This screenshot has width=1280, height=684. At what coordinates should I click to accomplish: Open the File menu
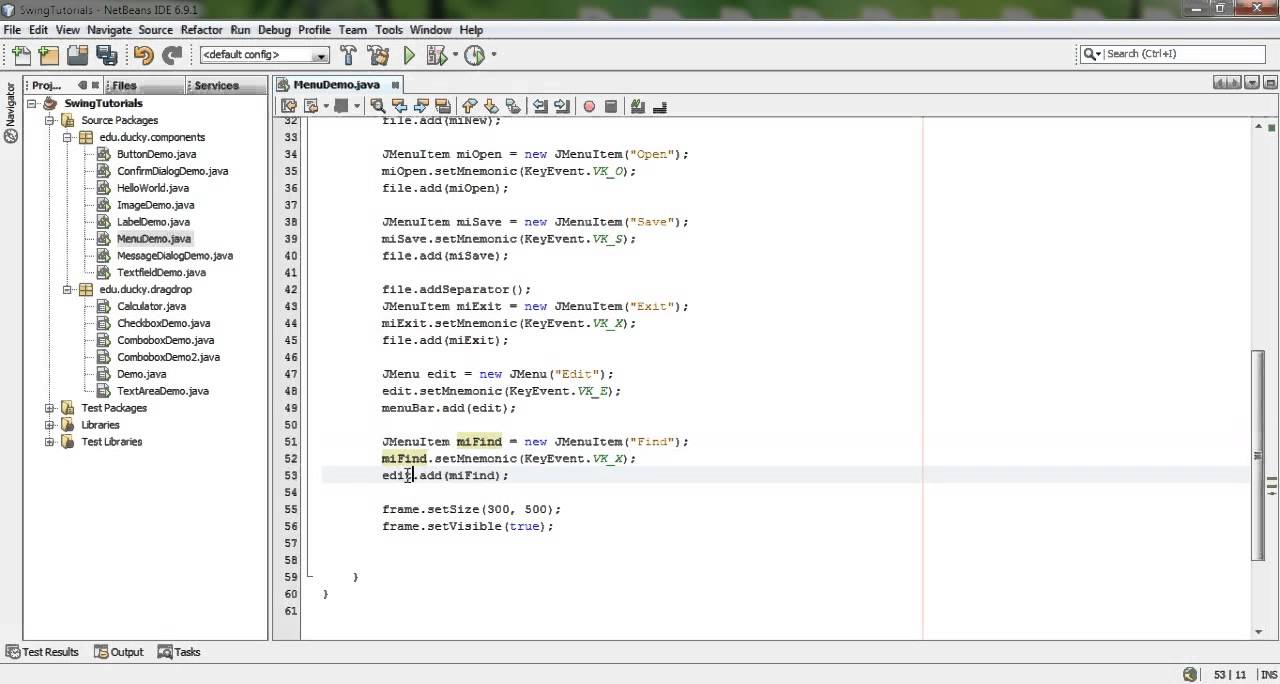(12, 30)
